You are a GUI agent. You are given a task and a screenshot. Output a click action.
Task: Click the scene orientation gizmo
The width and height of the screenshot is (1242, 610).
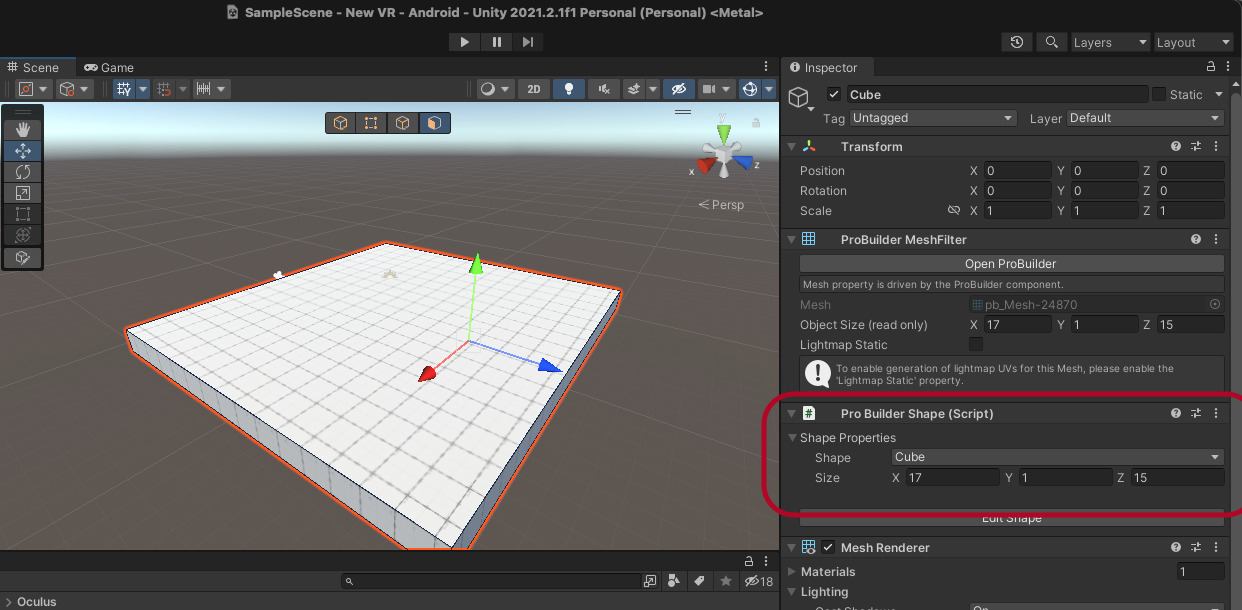[x=723, y=153]
